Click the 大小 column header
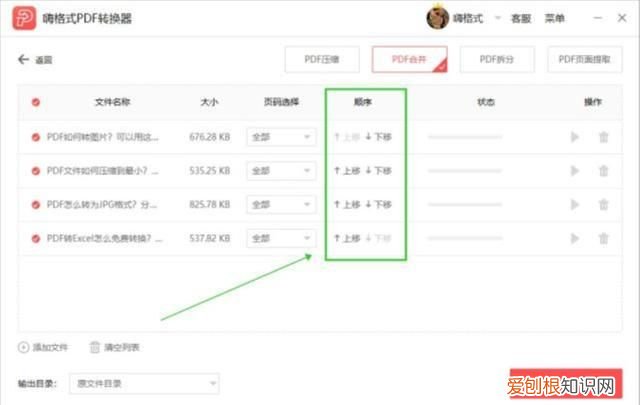This screenshot has width=640, height=405. click(x=209, y=102)
